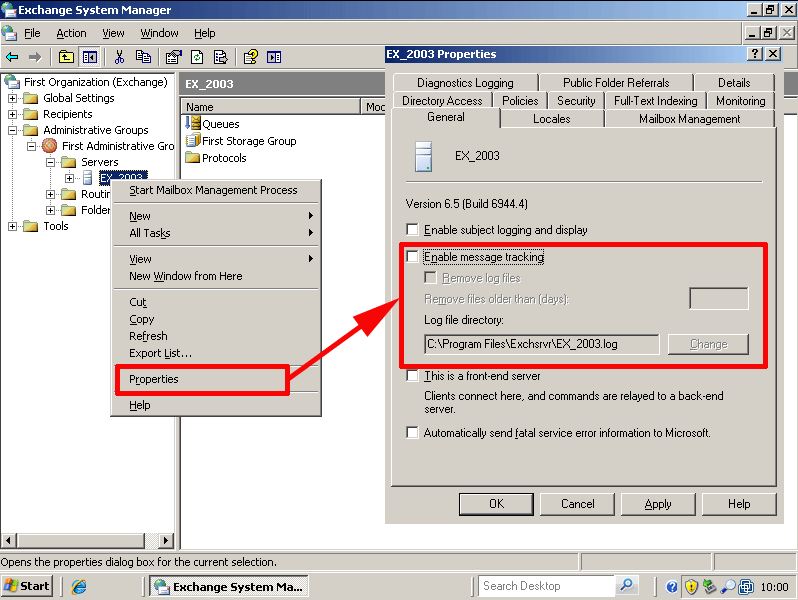Open the Full-Text Indexing tab
The width and height of the screenshot is (798, 600).
[x=656, y=101]
